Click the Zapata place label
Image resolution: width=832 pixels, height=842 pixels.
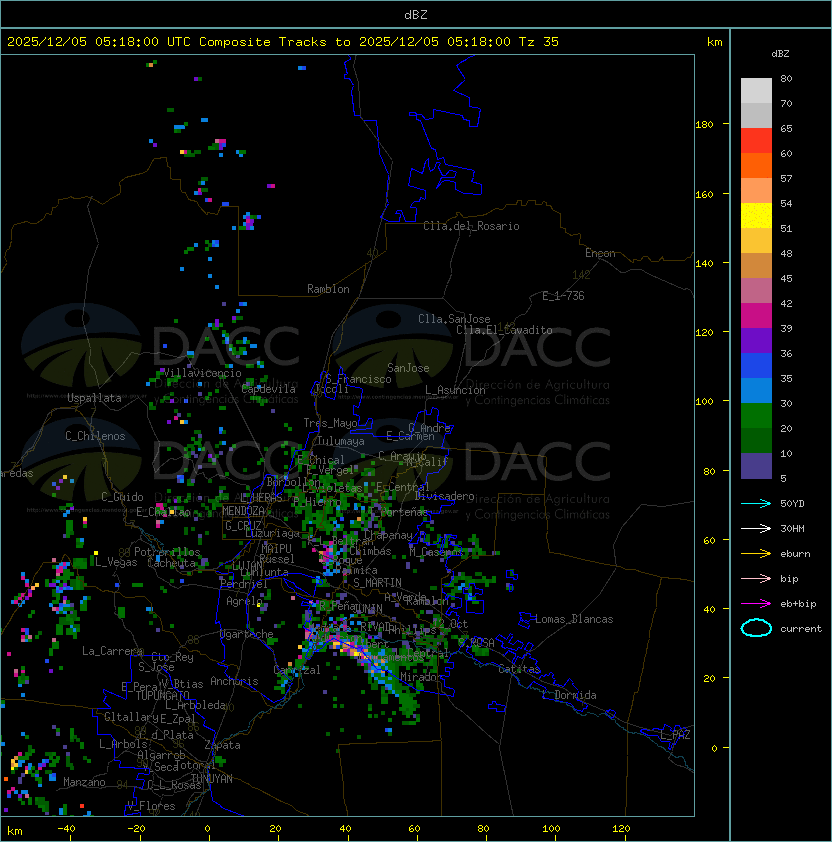click(222, 745)
